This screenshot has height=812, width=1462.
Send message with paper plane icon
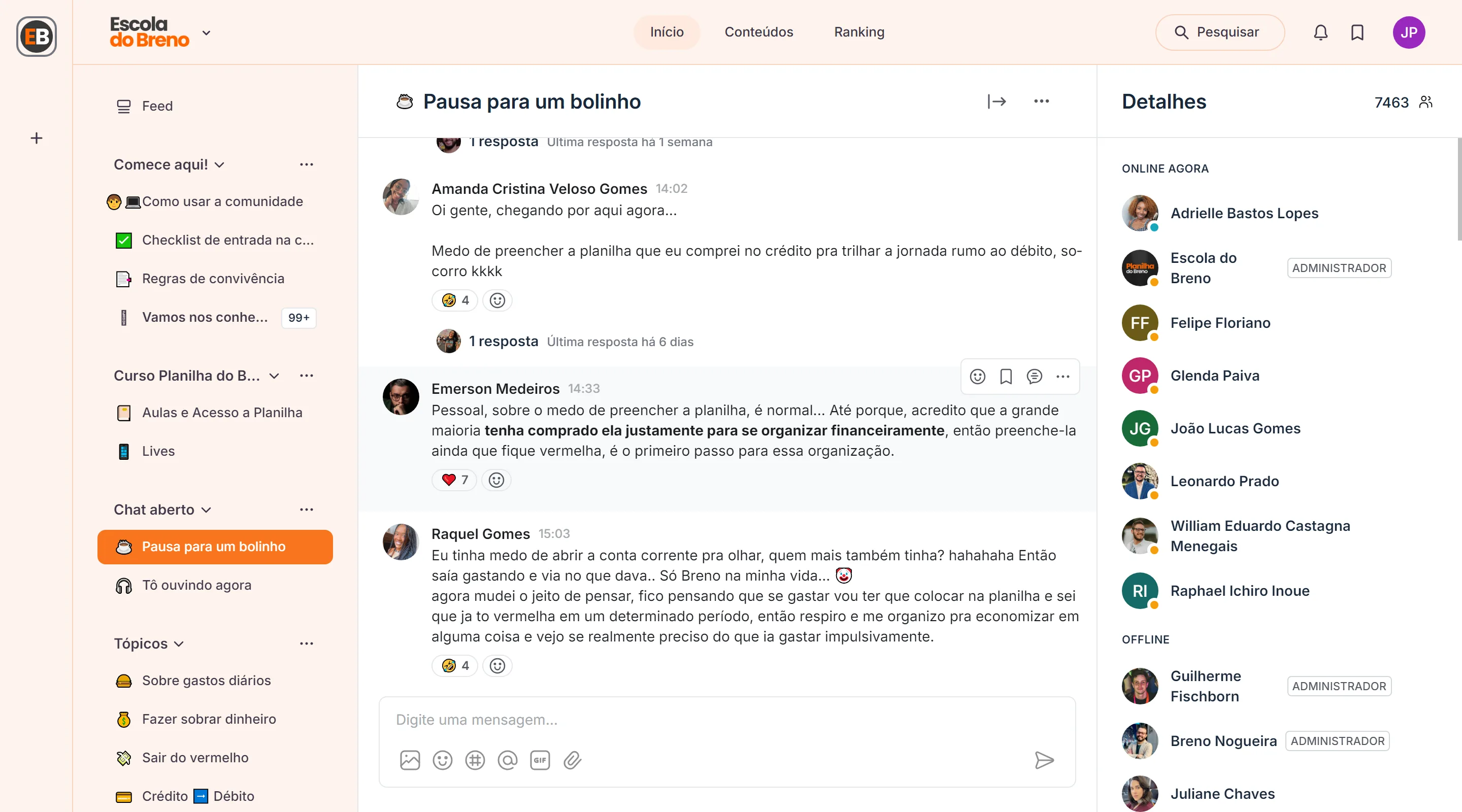click(1044, 760)
